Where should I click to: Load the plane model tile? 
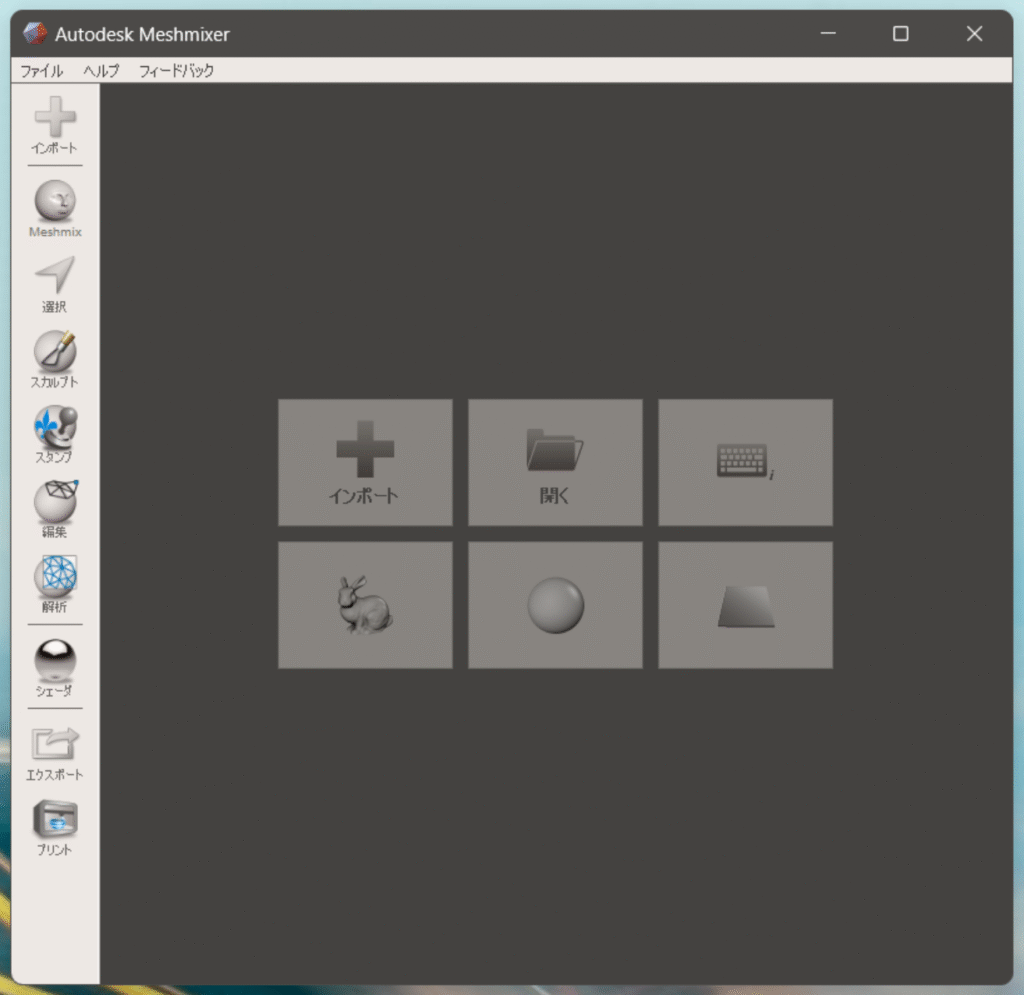[x=745, y=605]
